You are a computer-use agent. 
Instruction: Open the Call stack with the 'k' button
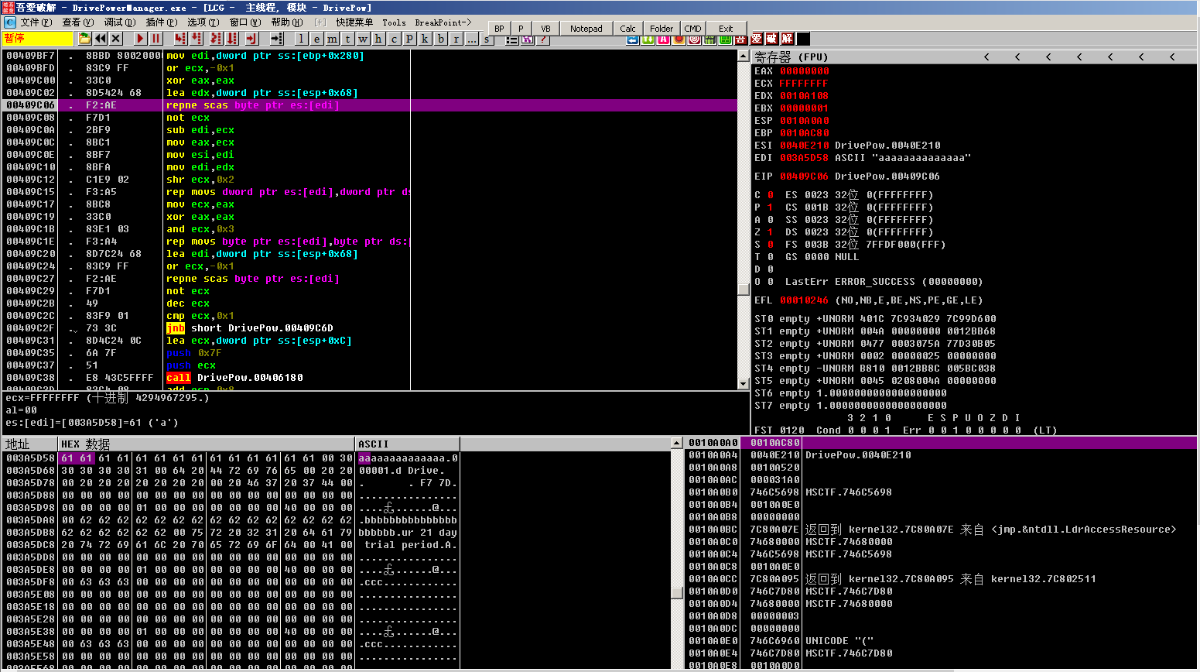click(x=425, y=41)
